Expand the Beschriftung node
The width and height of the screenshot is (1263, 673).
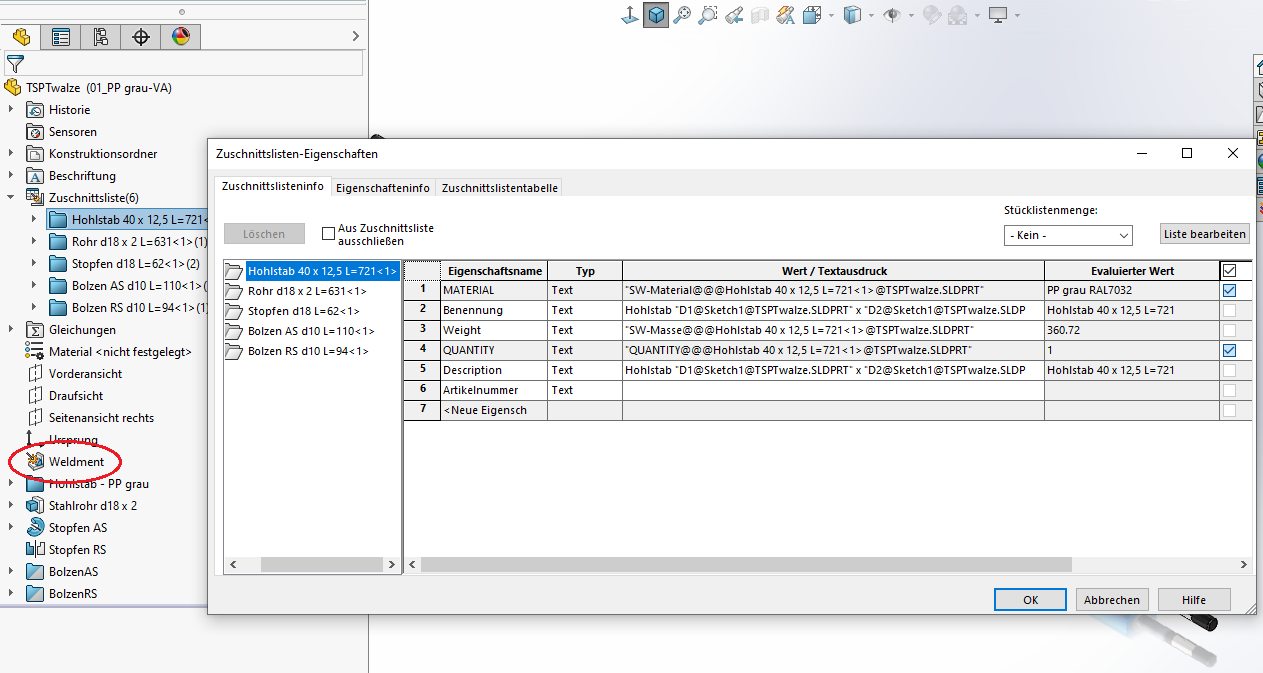point(11,176)
